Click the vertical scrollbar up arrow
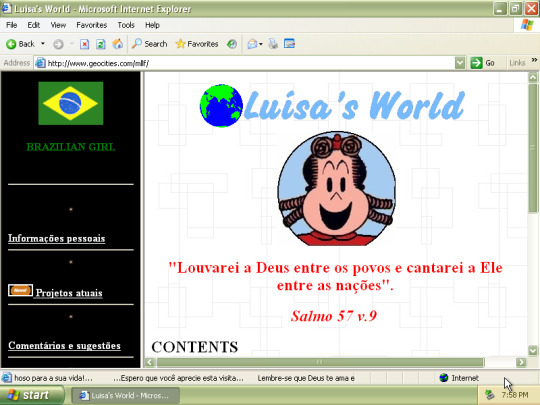The height and width of the screenshot is (405, 540). tap(533, 77)
